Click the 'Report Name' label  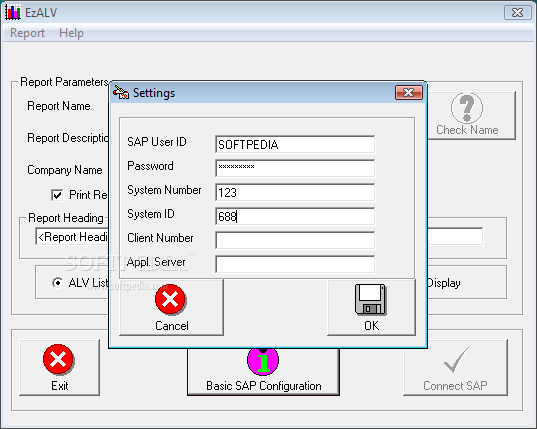click(x=59, y=106)
